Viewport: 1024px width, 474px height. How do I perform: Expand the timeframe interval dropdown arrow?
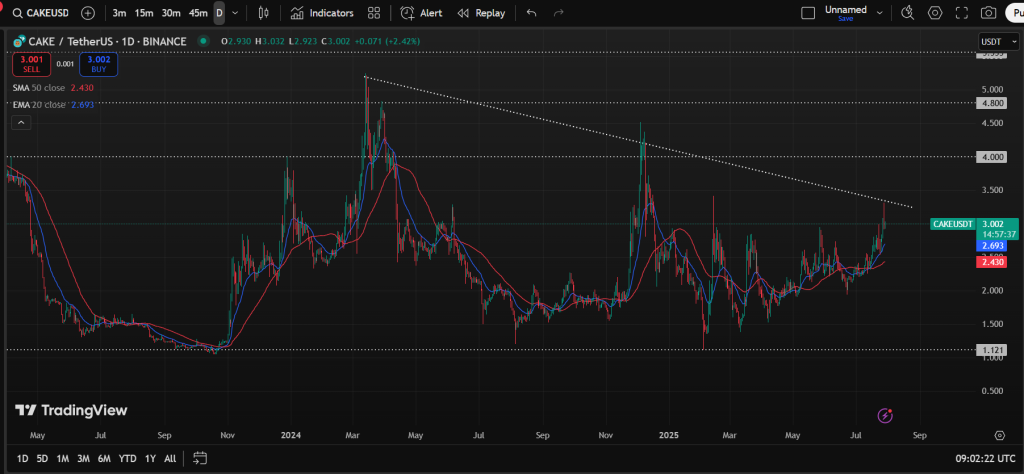click(x=235, y=13)
